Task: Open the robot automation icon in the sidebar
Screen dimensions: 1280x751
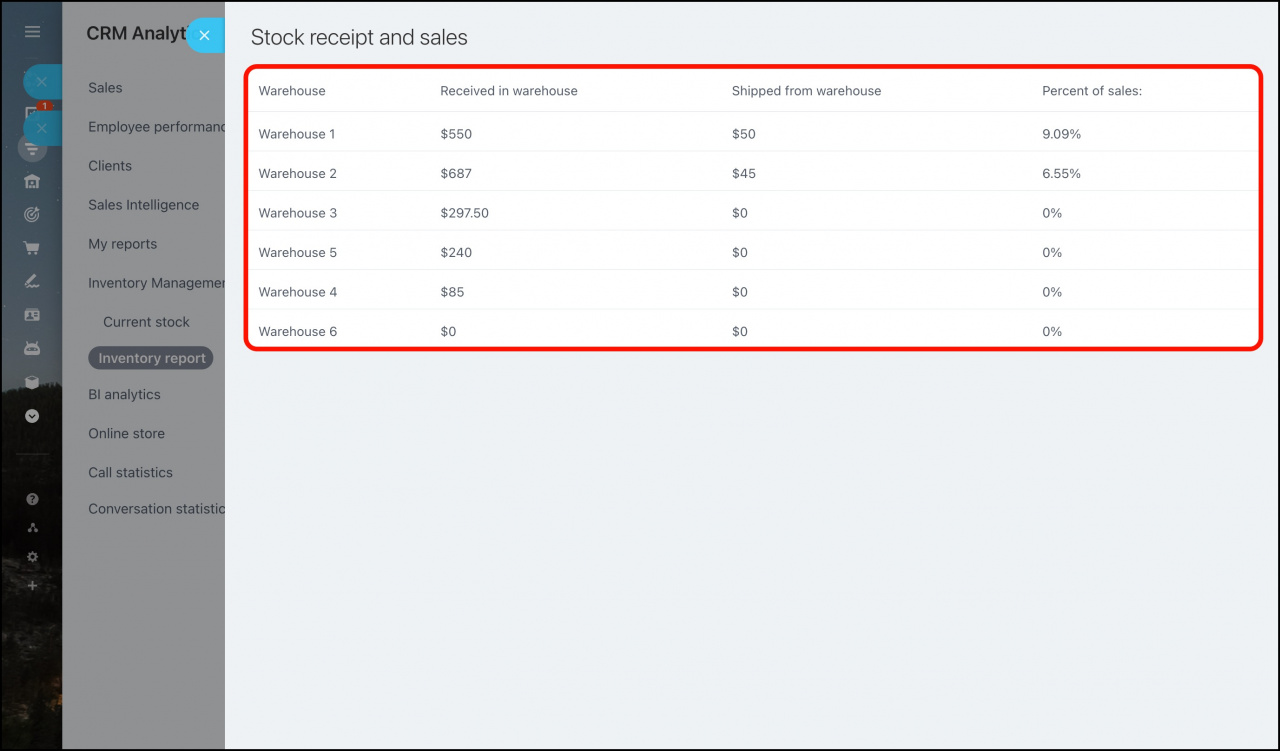Action: (x=32, y=349)
